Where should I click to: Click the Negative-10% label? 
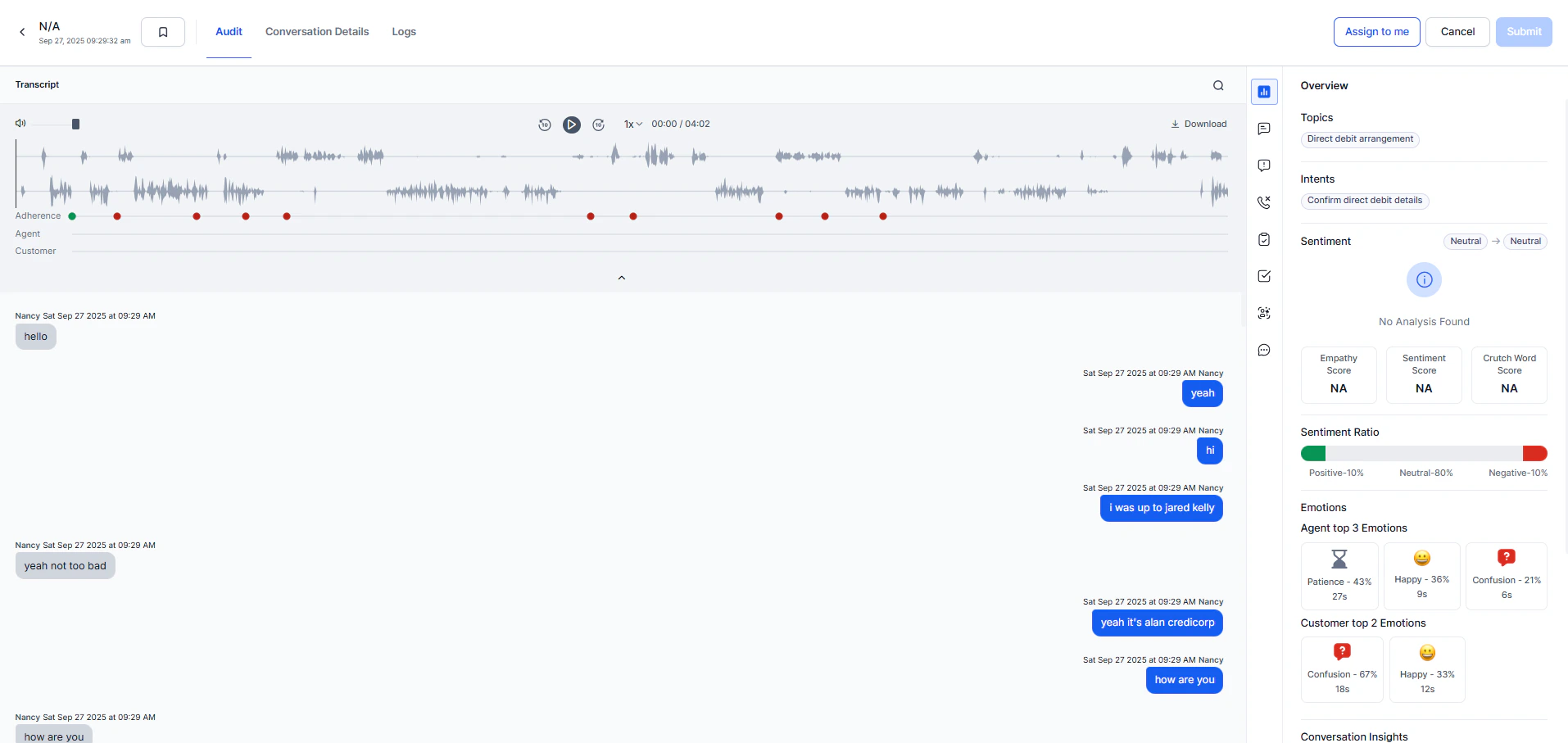(x=1518, y=473)
